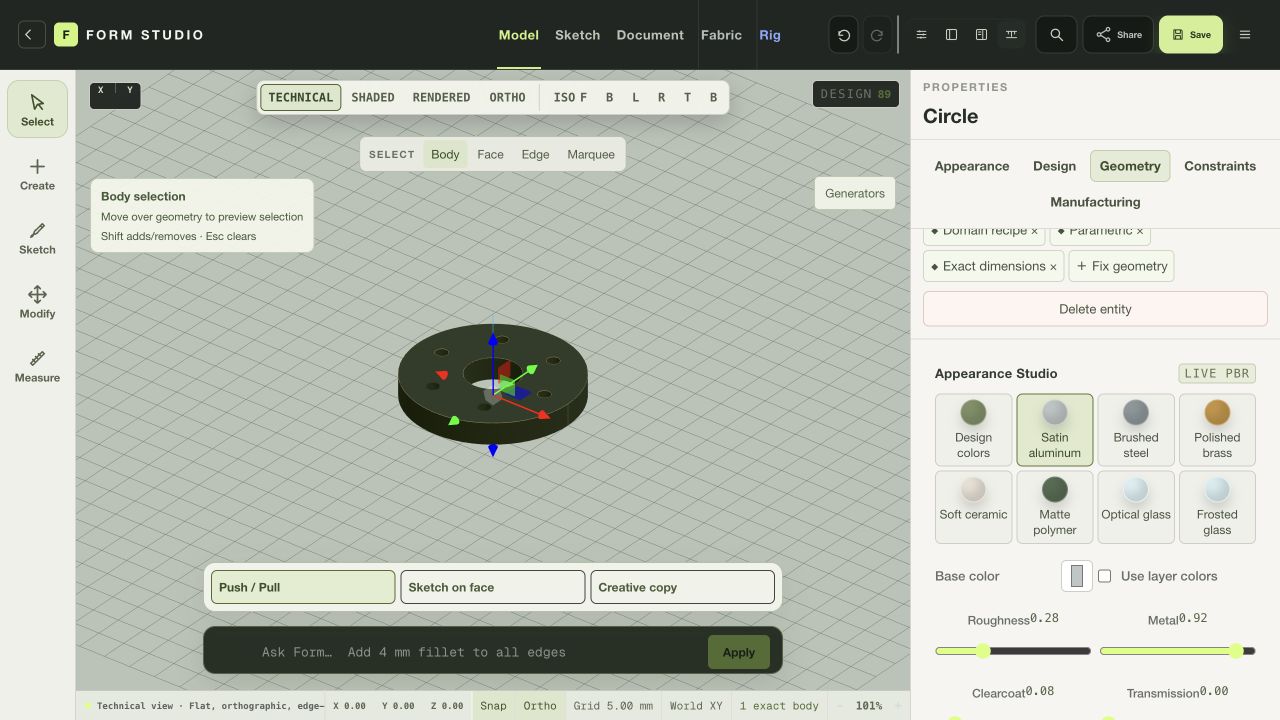Select the Brushed steel material thumbnail
This screenshot has height=720, width=1280.
pyautogui.click(x=1136, y=430)
